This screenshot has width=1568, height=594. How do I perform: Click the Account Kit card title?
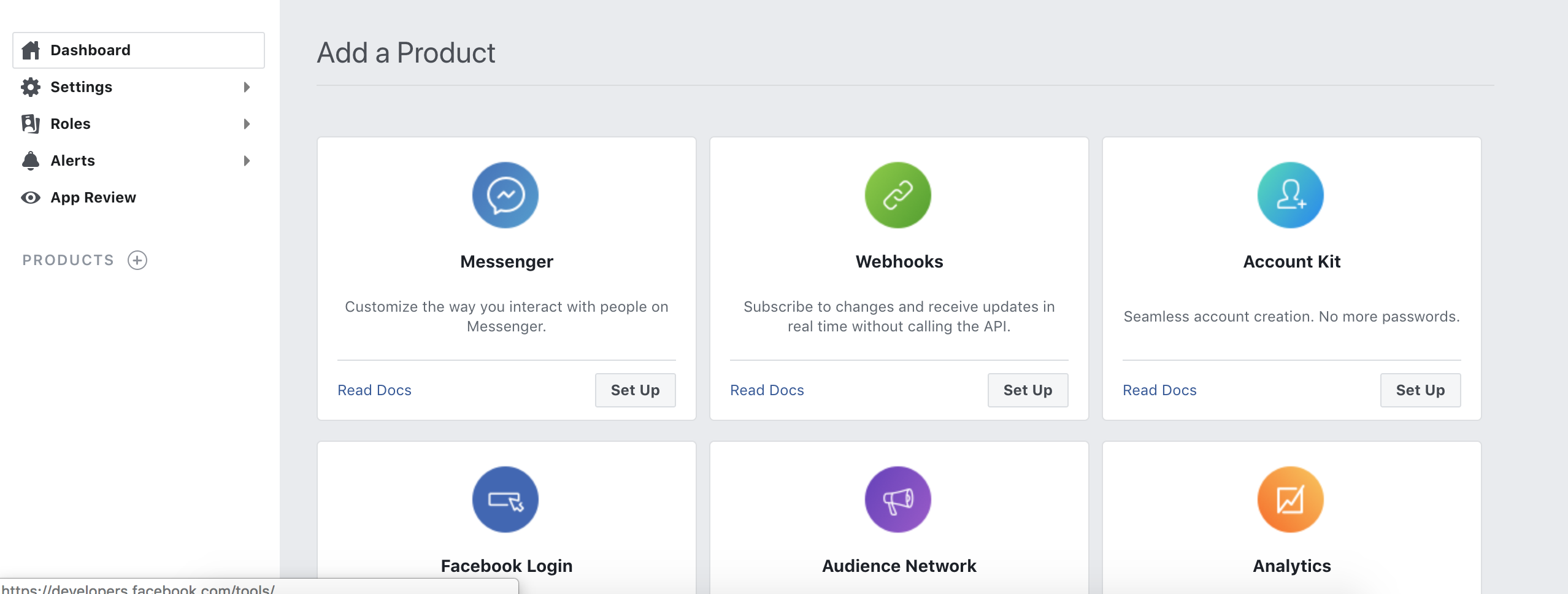(1292, 262)
